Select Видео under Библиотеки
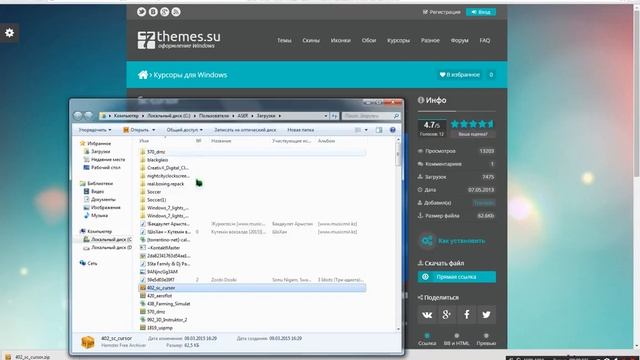 (97, 191)
